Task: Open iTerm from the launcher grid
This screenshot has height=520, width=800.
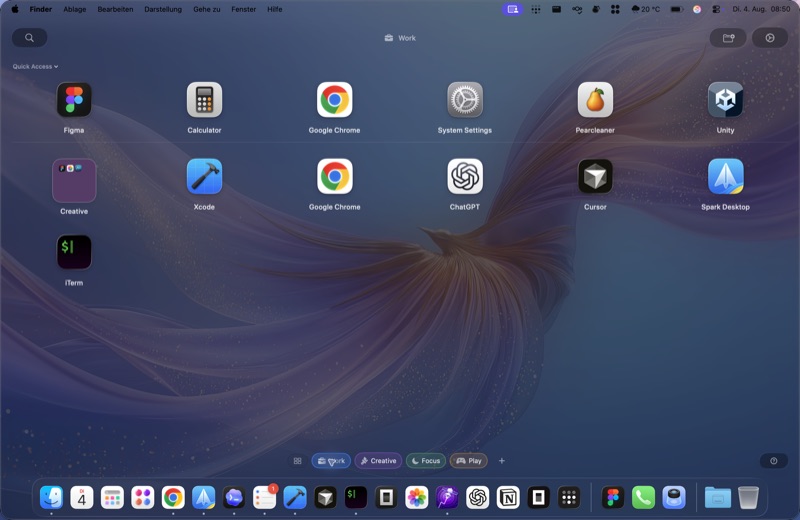Action: pos(74,252)
